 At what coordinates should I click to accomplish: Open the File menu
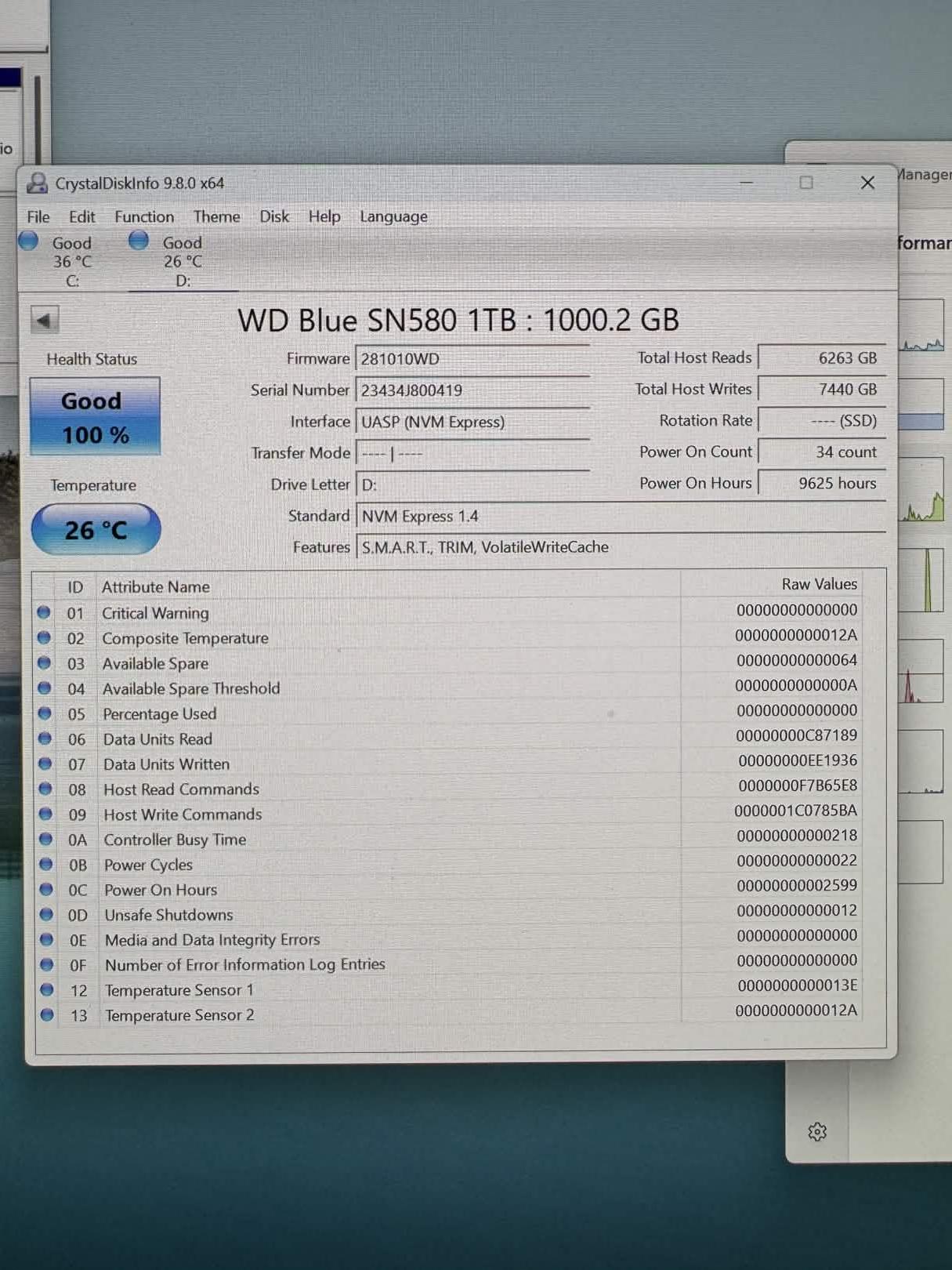point(38,217)
